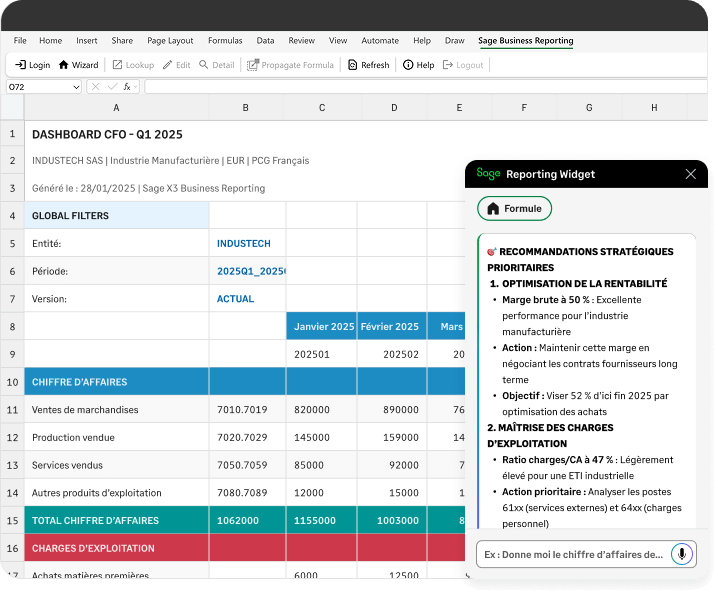The height and width of the screenshot is (606, 724).
Task: Click the period cell starting 2025Q1_2025
Action: (x=247, y=271)
